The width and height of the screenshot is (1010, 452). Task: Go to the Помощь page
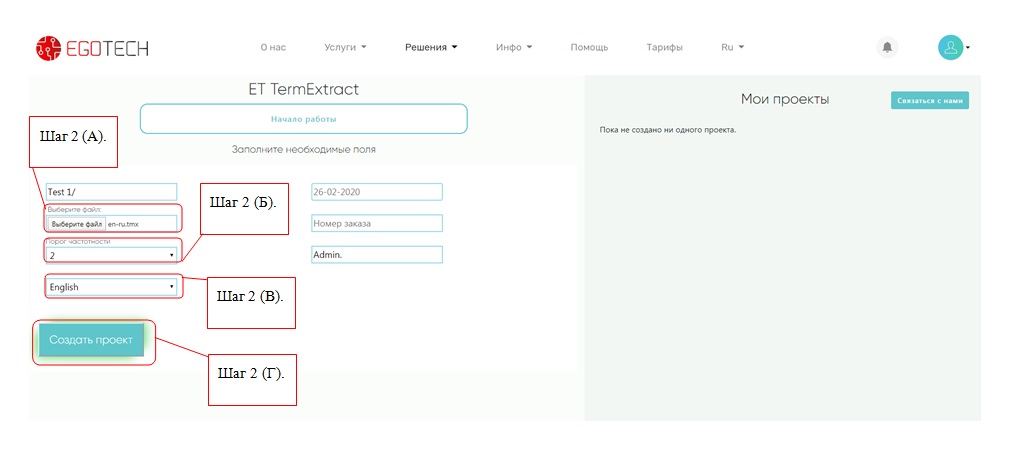point(589,47)
